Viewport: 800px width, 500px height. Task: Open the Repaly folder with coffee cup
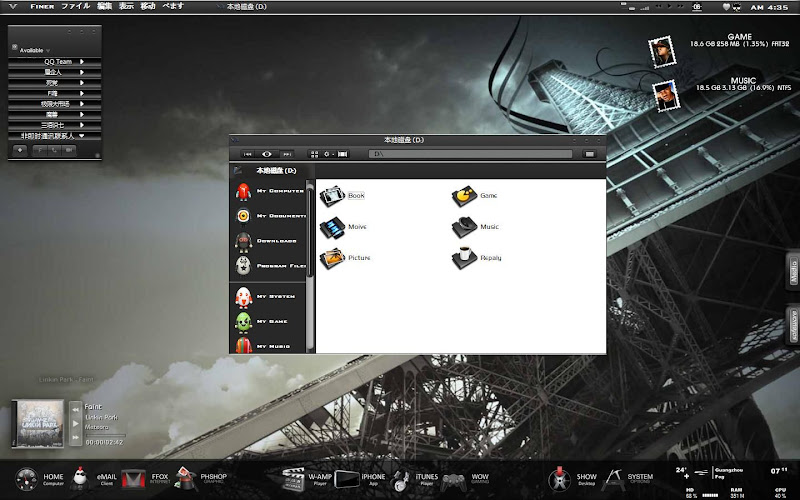(x=462, y=257)
